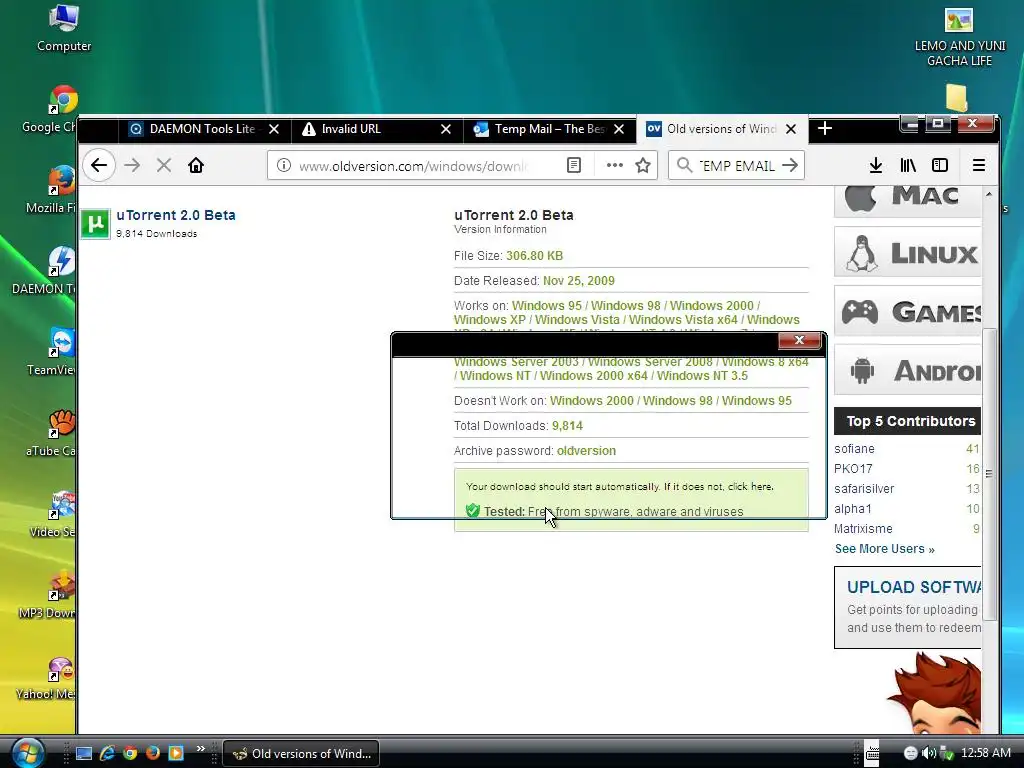This screenshot has height=768, width=1024.
Task: Click the Windows Vista x64 link
Action: click(x=683, y=319)
